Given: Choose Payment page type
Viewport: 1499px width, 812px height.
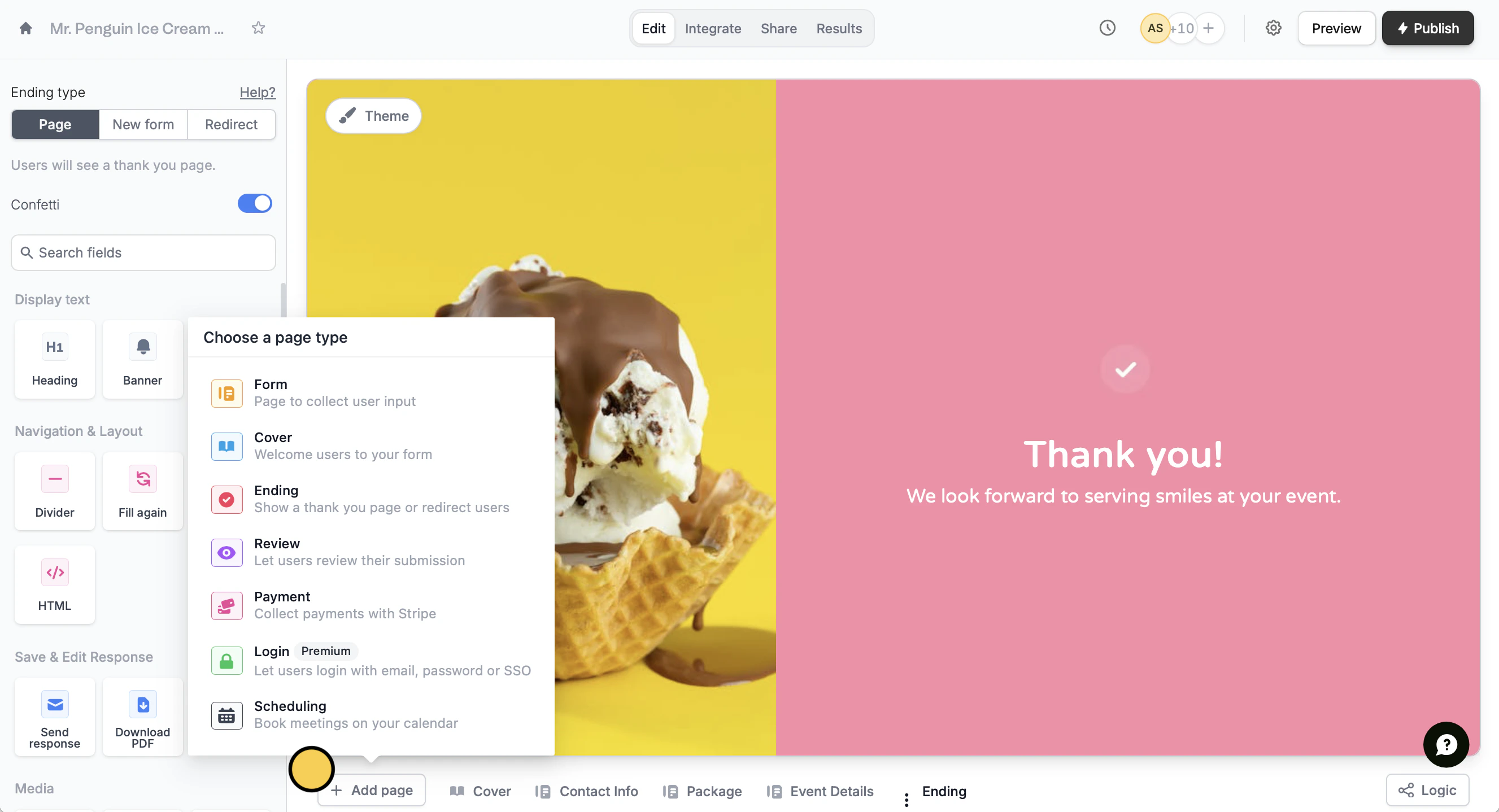Looking at the screenshot, I should (371, 605).
